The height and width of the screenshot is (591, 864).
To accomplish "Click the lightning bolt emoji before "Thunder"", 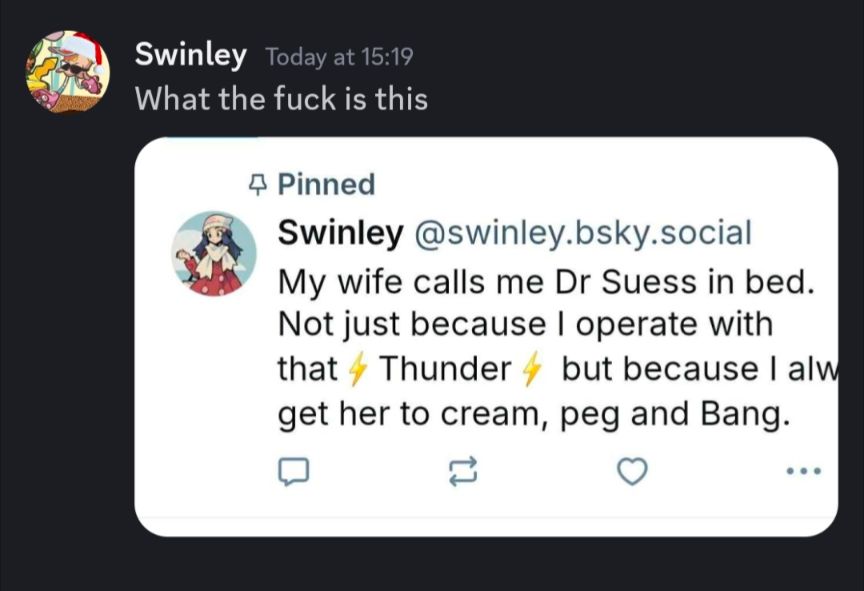I will [358, 370].
